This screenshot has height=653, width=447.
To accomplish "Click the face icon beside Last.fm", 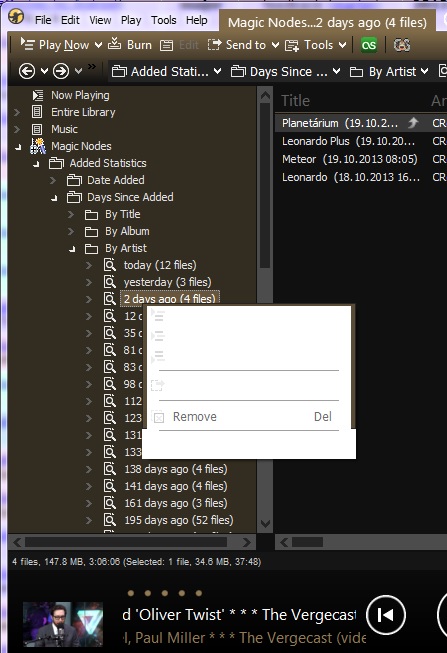I will (402, 45).
